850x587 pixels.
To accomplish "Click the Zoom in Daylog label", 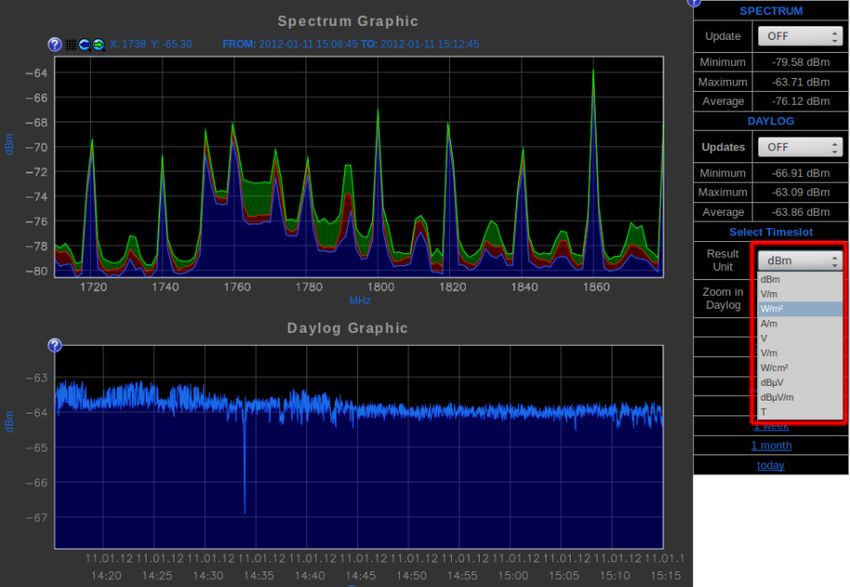I will pos(723,299).
